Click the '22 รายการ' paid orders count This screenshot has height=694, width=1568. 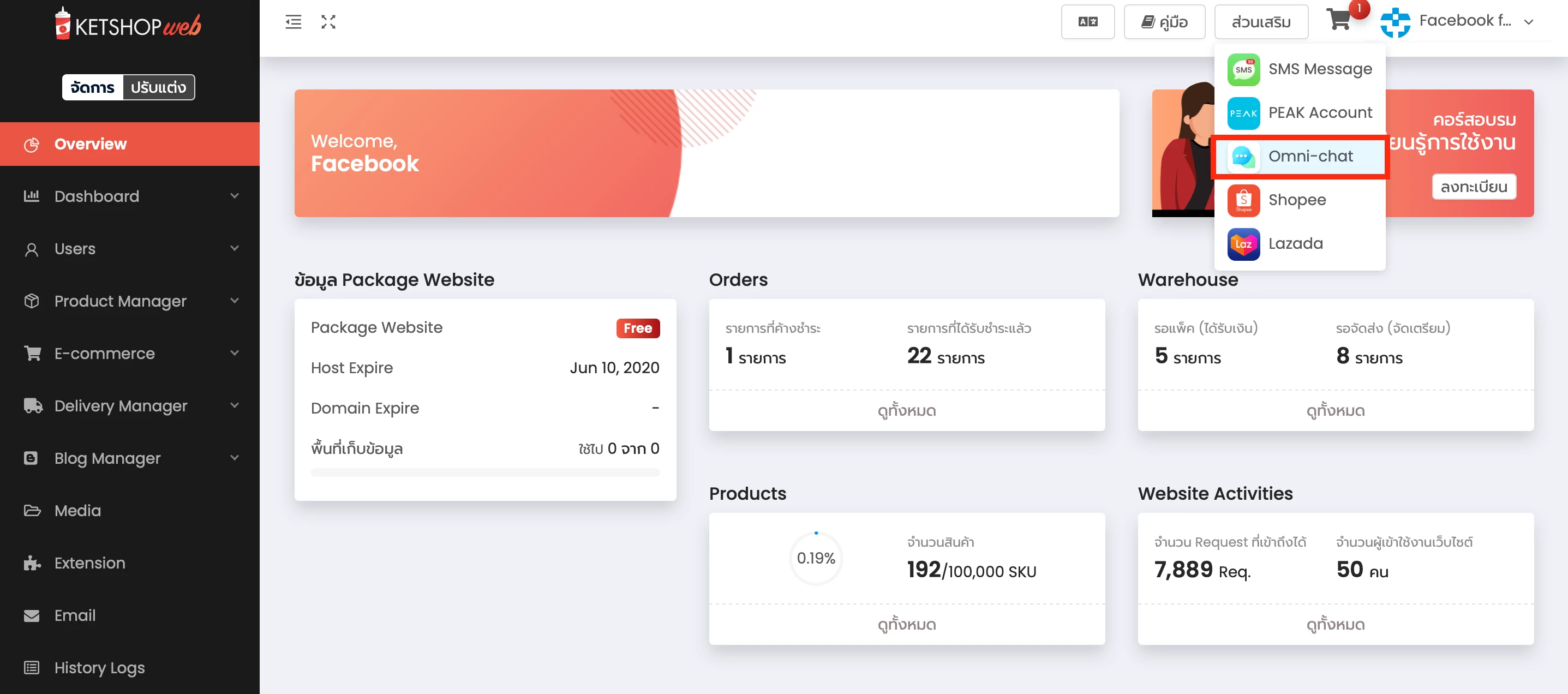point(945,356)
